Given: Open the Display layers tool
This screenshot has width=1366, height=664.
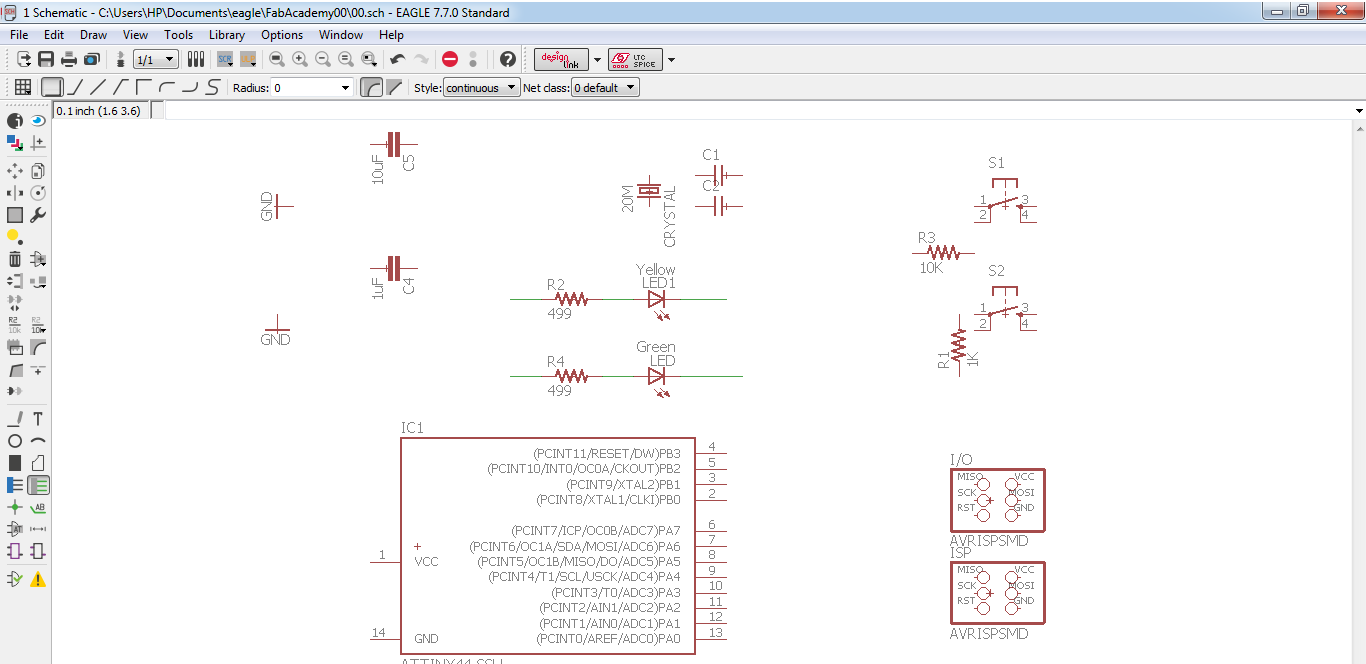Looking at the screenshot, I should 15,143.
